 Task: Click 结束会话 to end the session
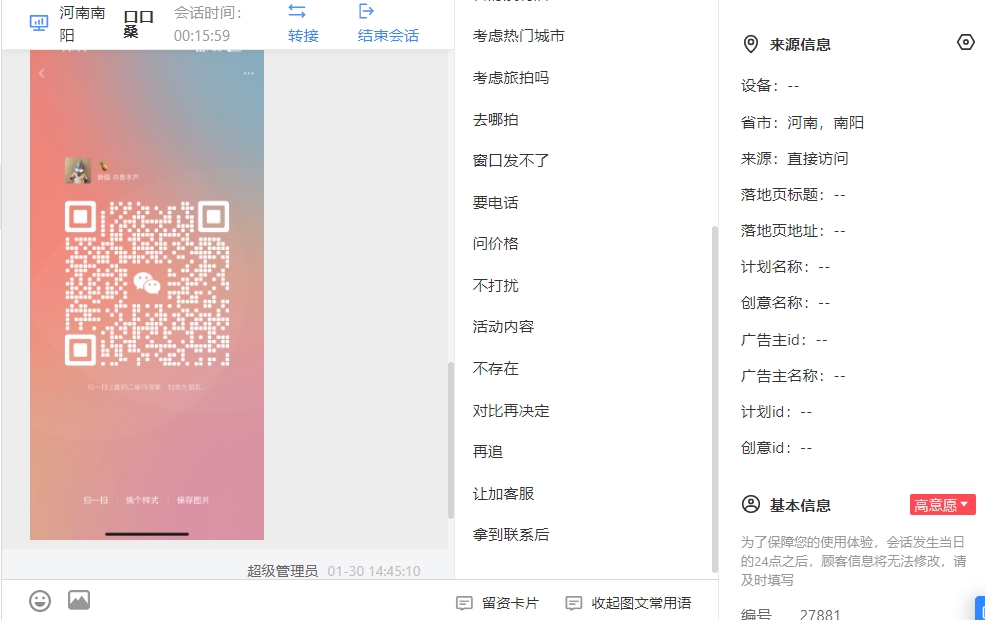388,36
